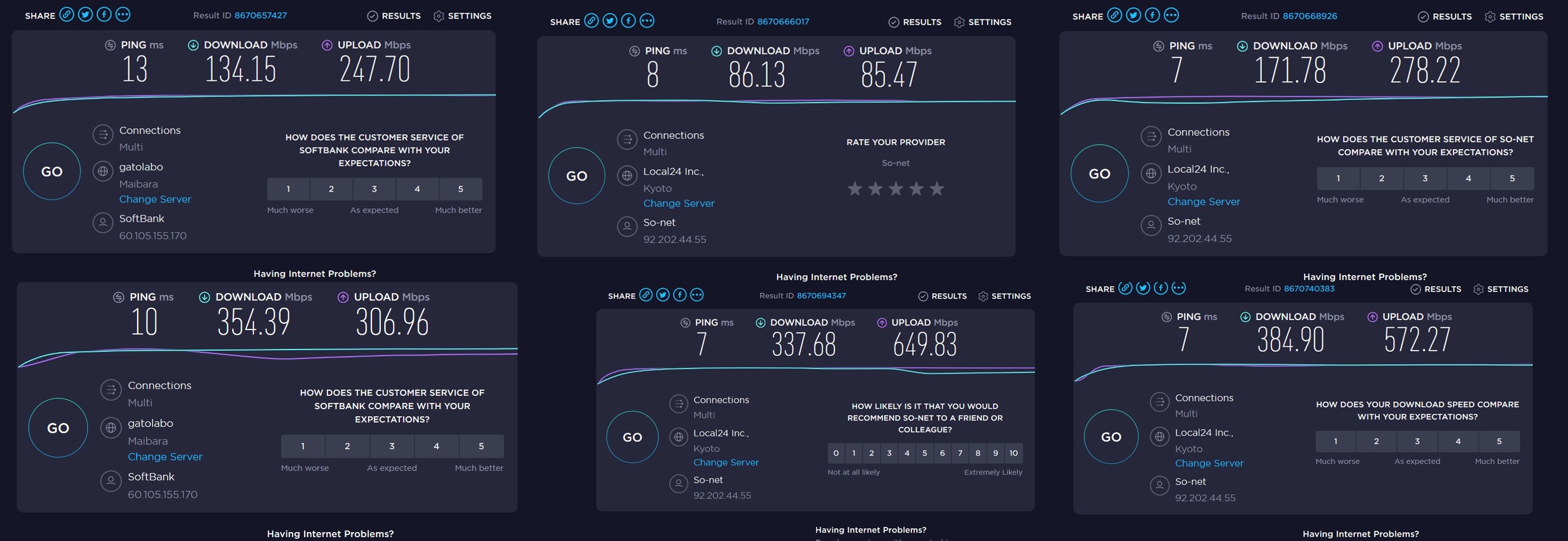This screenshot has width=1568, height=541.
Task: Open Settings tab for result 8670740383
Action: [1500, 289]
